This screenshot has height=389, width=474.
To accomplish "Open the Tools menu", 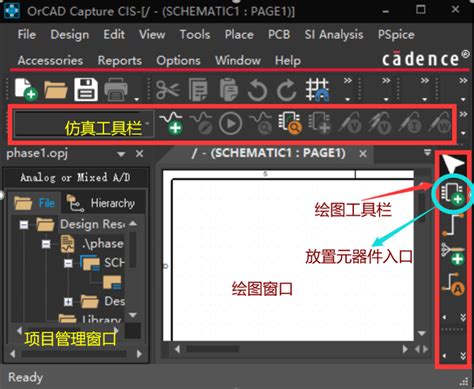I will 195,34.
